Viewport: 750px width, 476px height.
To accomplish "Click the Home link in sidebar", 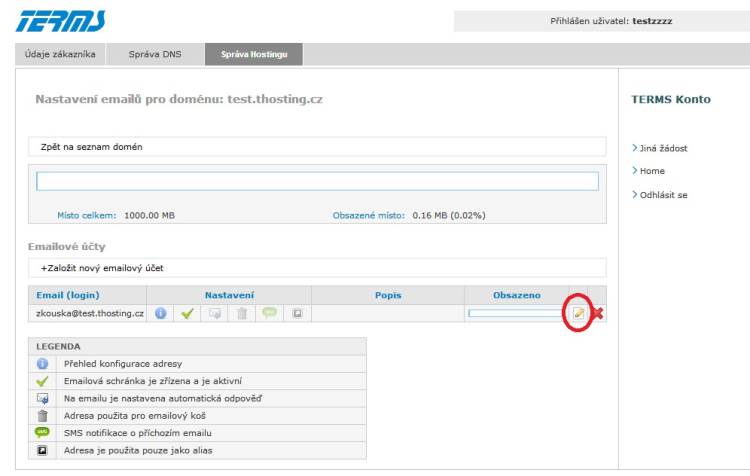I will pyautogui.click(x=652, y=171).
